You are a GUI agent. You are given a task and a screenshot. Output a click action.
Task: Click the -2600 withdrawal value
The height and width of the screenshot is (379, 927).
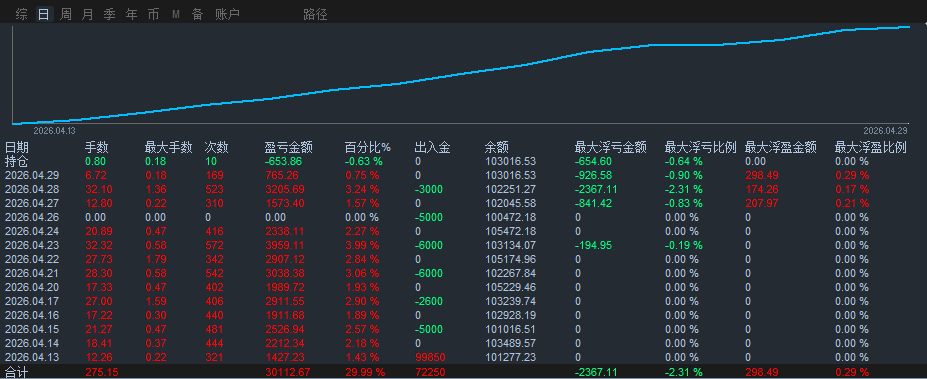[429, 302]
